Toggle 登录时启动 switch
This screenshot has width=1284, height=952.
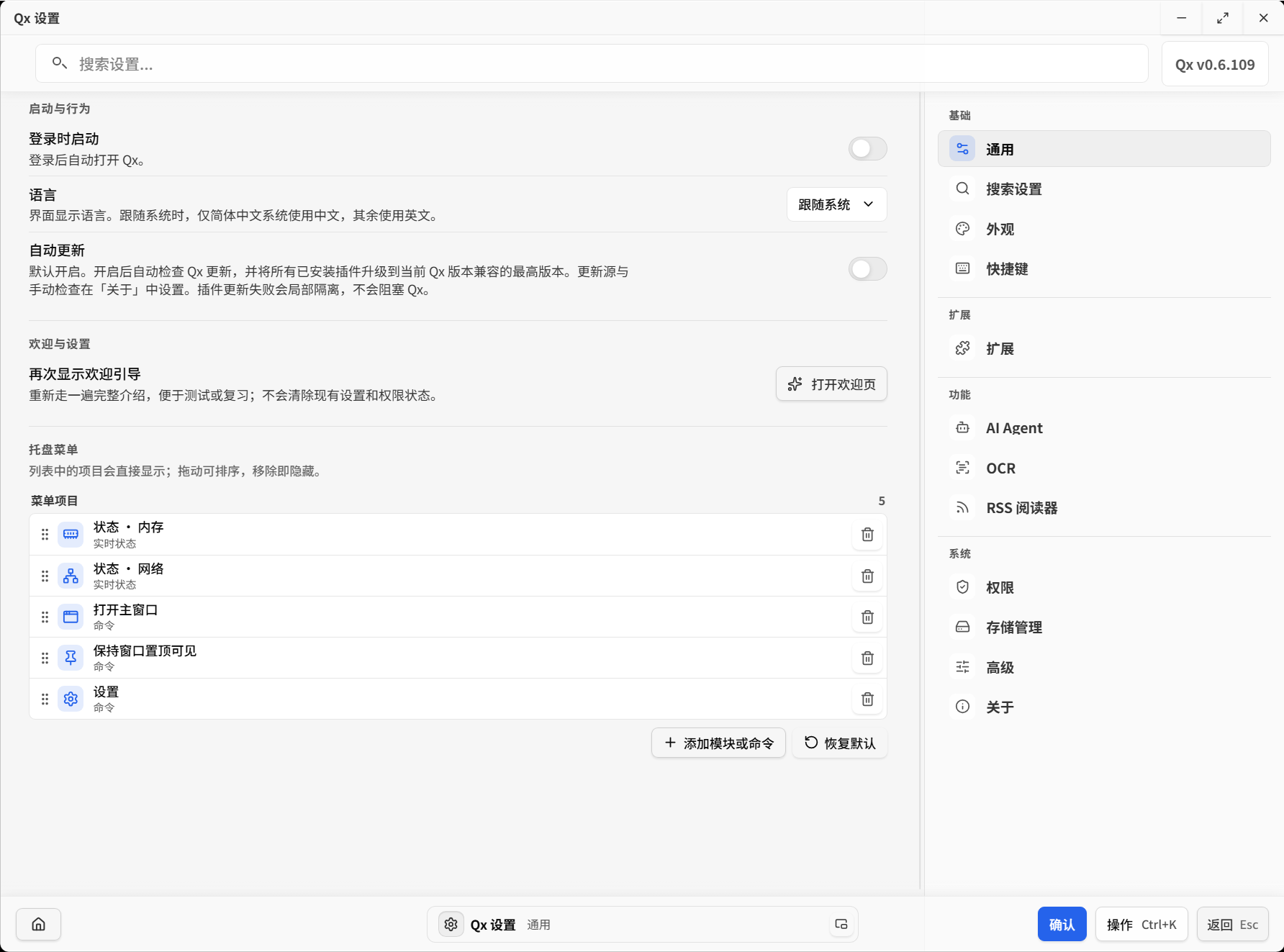coord(867,149)
